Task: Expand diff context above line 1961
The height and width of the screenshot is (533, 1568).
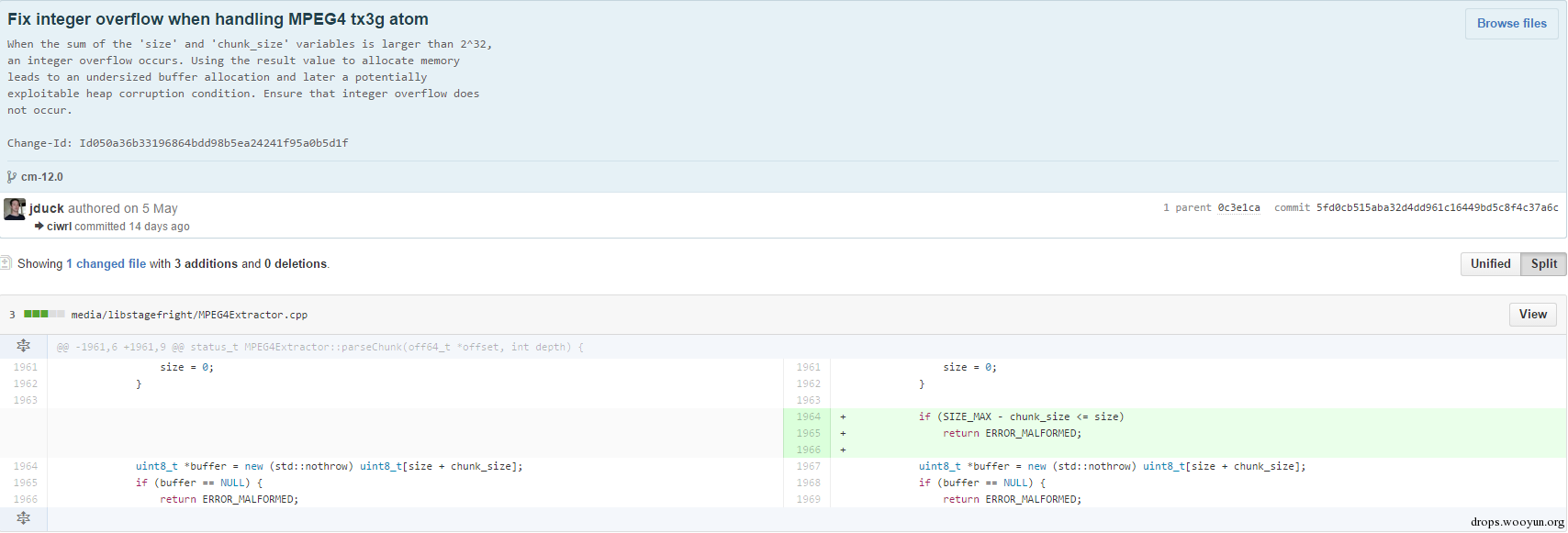Action: 24,346
